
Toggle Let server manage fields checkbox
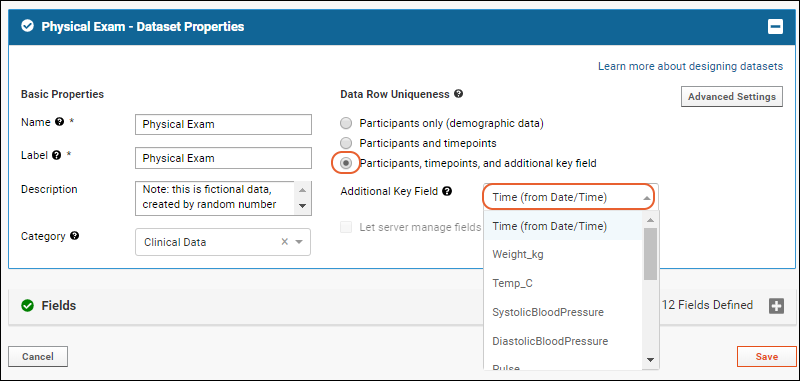tap(346, 227)
